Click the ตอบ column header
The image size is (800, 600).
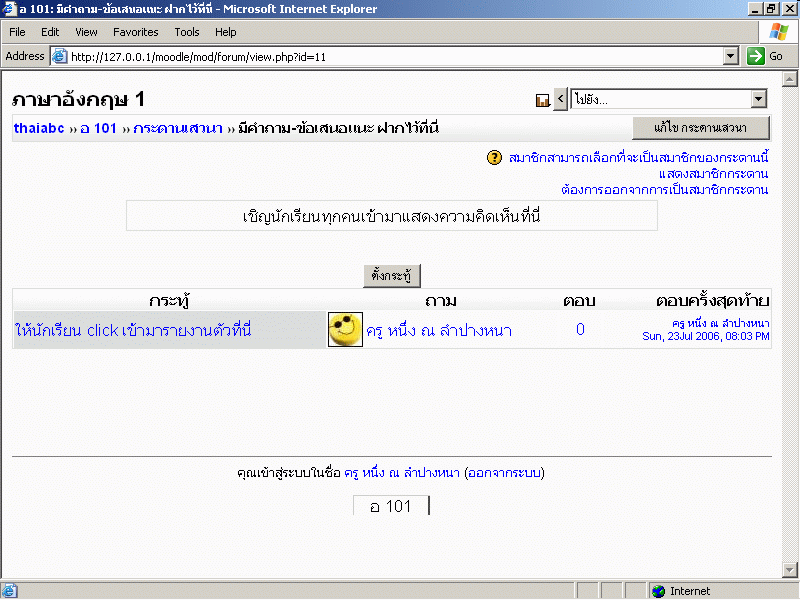(x=580, y=301)
